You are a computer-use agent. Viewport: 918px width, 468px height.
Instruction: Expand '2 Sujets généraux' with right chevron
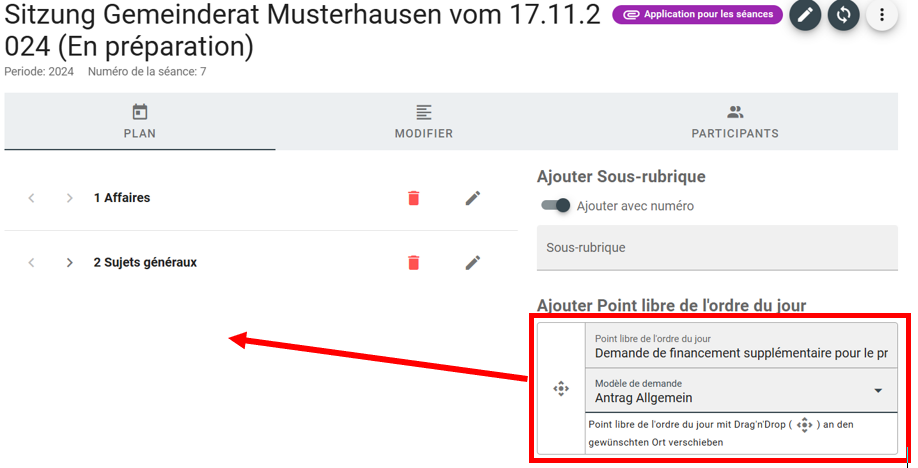(69, 262)
